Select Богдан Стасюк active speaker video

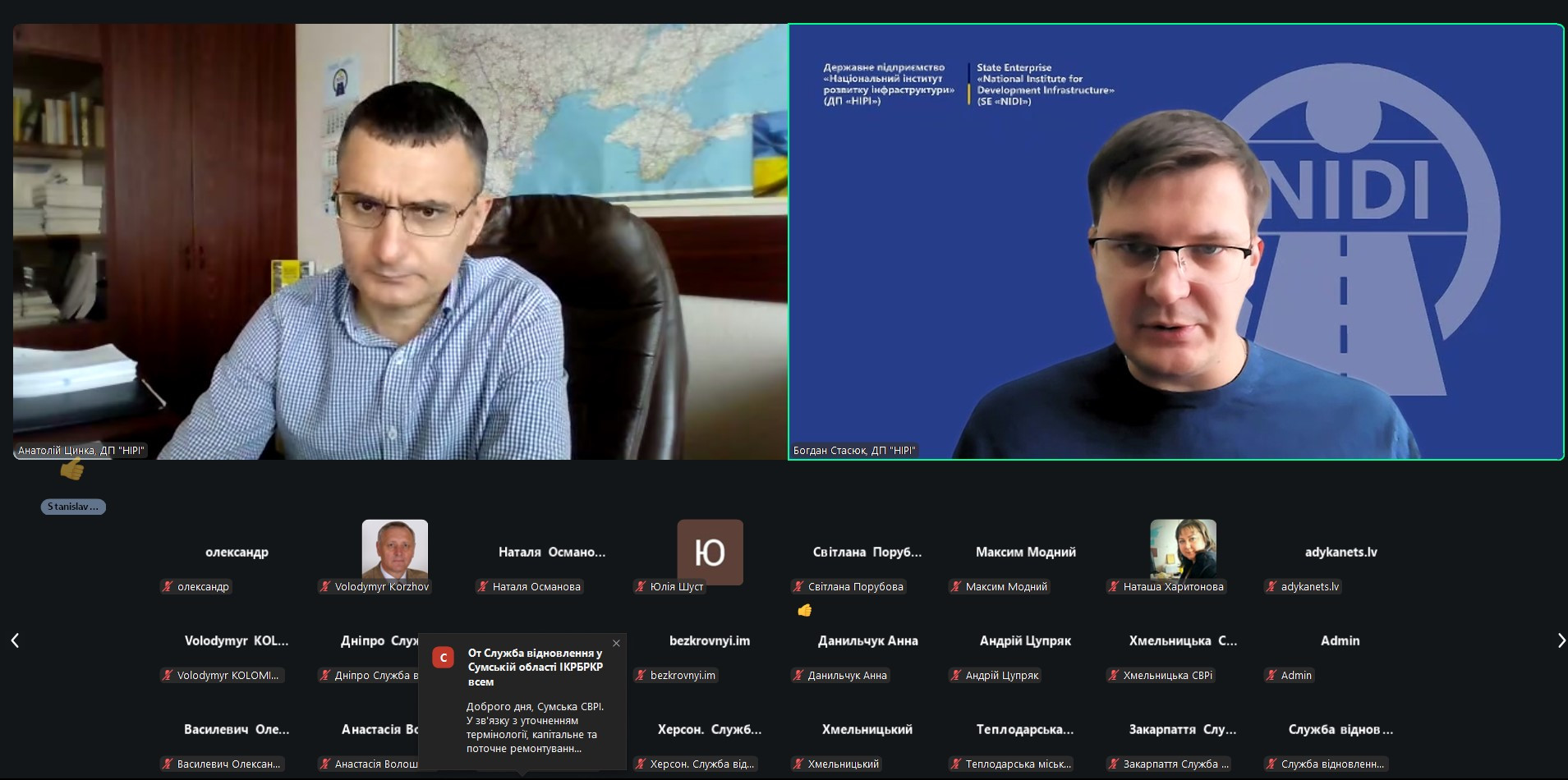pyautogui.click(x=1175, y=241)
